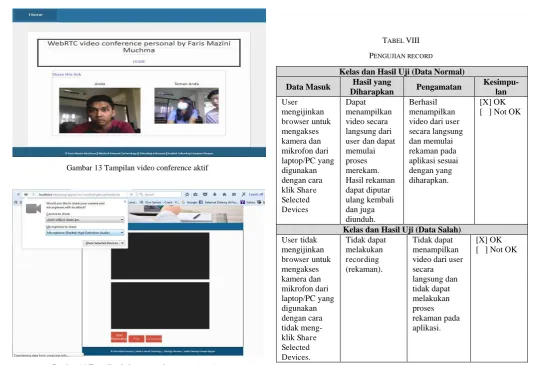
Task: Open the Camera to share dropdown
Action: point(85,220)
